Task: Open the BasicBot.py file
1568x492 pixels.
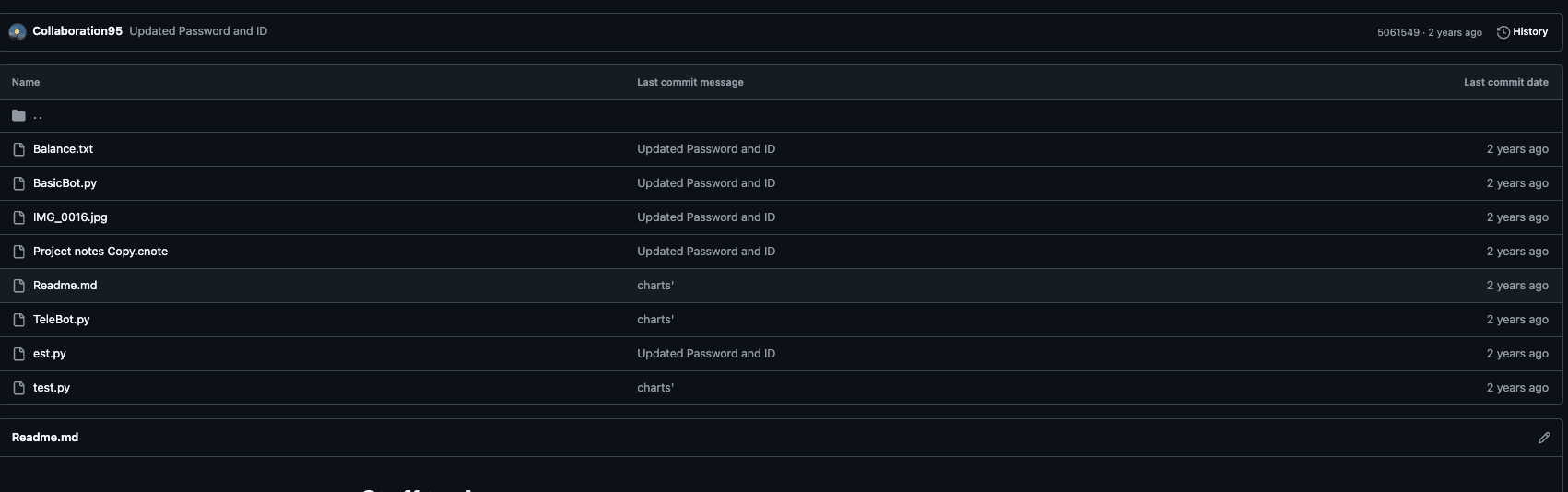Action: coord(65,183)
